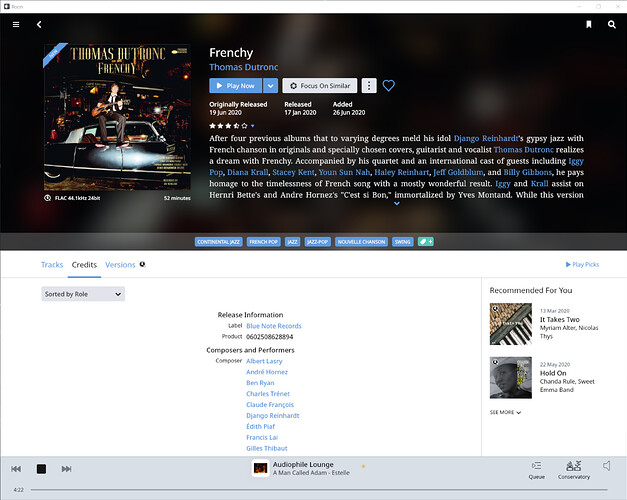The image size is (627, 500).
Task: Expand the album review text chevron
Action: click(x=397, y=204)
